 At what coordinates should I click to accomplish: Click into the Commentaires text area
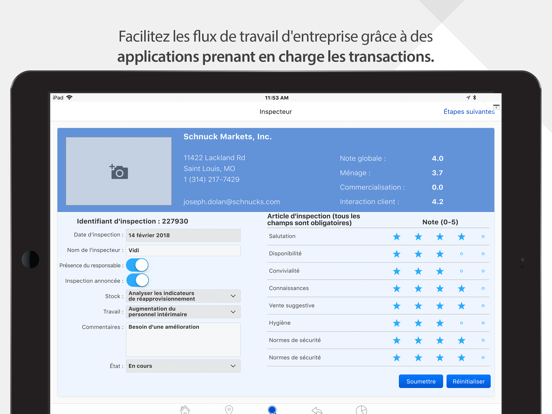tap(183, 339)
